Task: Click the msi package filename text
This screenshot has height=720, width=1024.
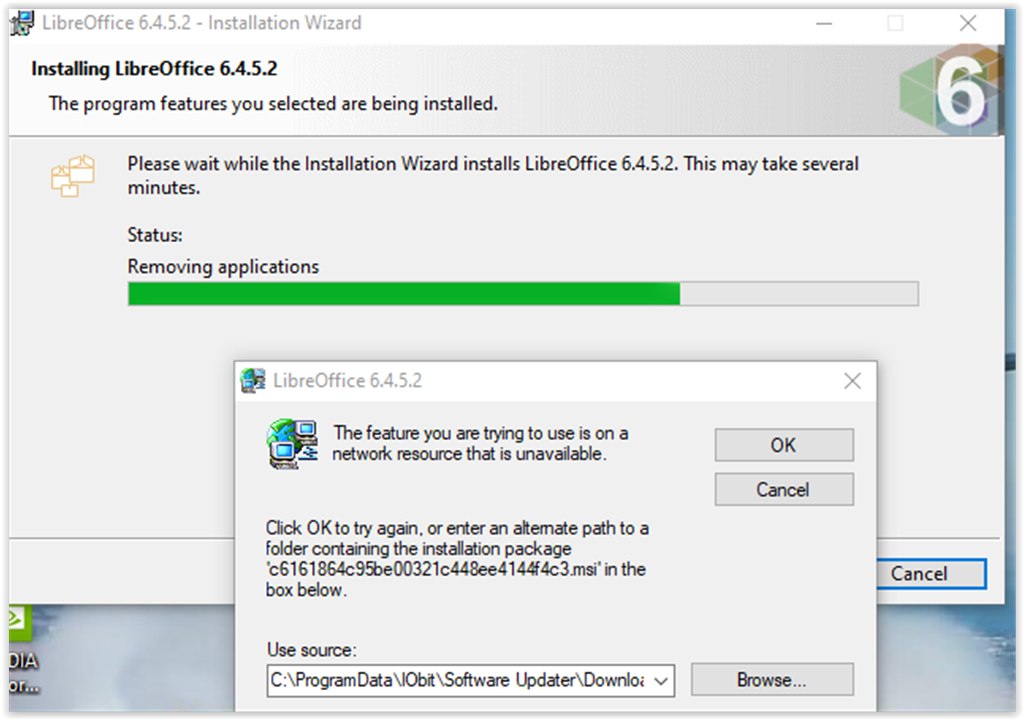Action: (x=432, y=569)
